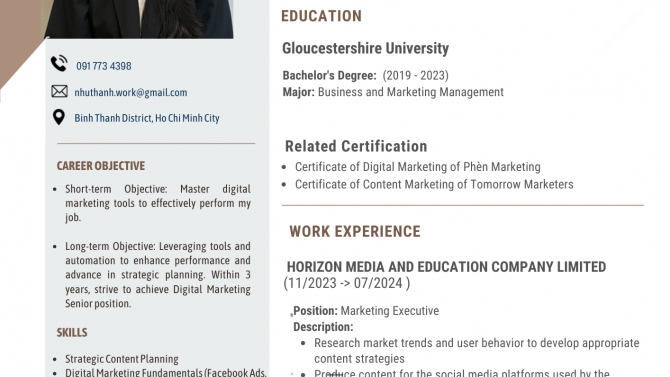Click the Strategic Content Planning skill
This screenshot has width=670, height=377.
point(122,359)
